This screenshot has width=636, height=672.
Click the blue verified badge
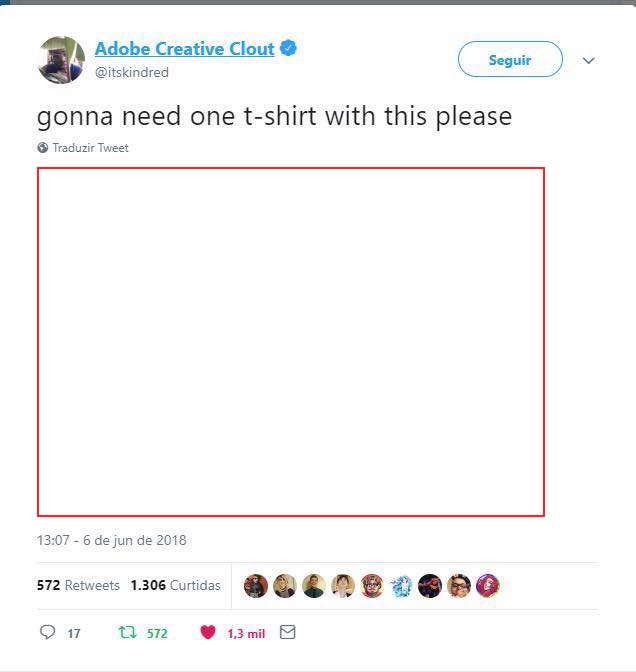288,48
